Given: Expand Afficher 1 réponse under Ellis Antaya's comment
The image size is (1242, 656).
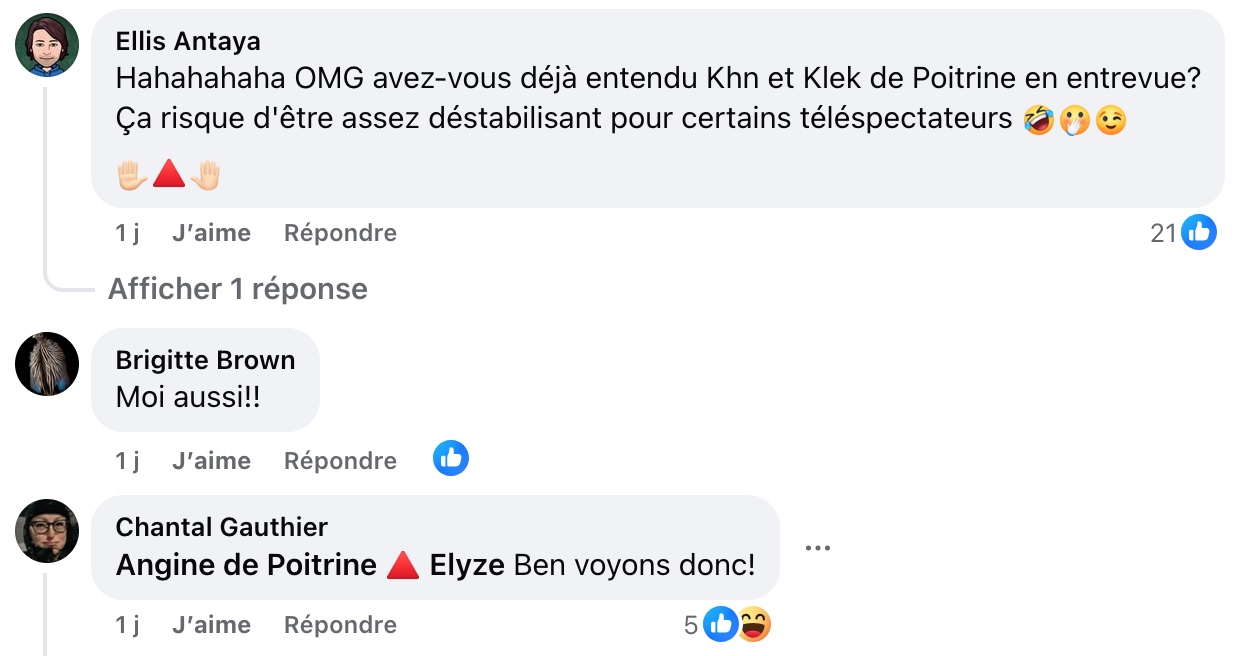Looking at the screenshot, I should (x=238, y=289).
